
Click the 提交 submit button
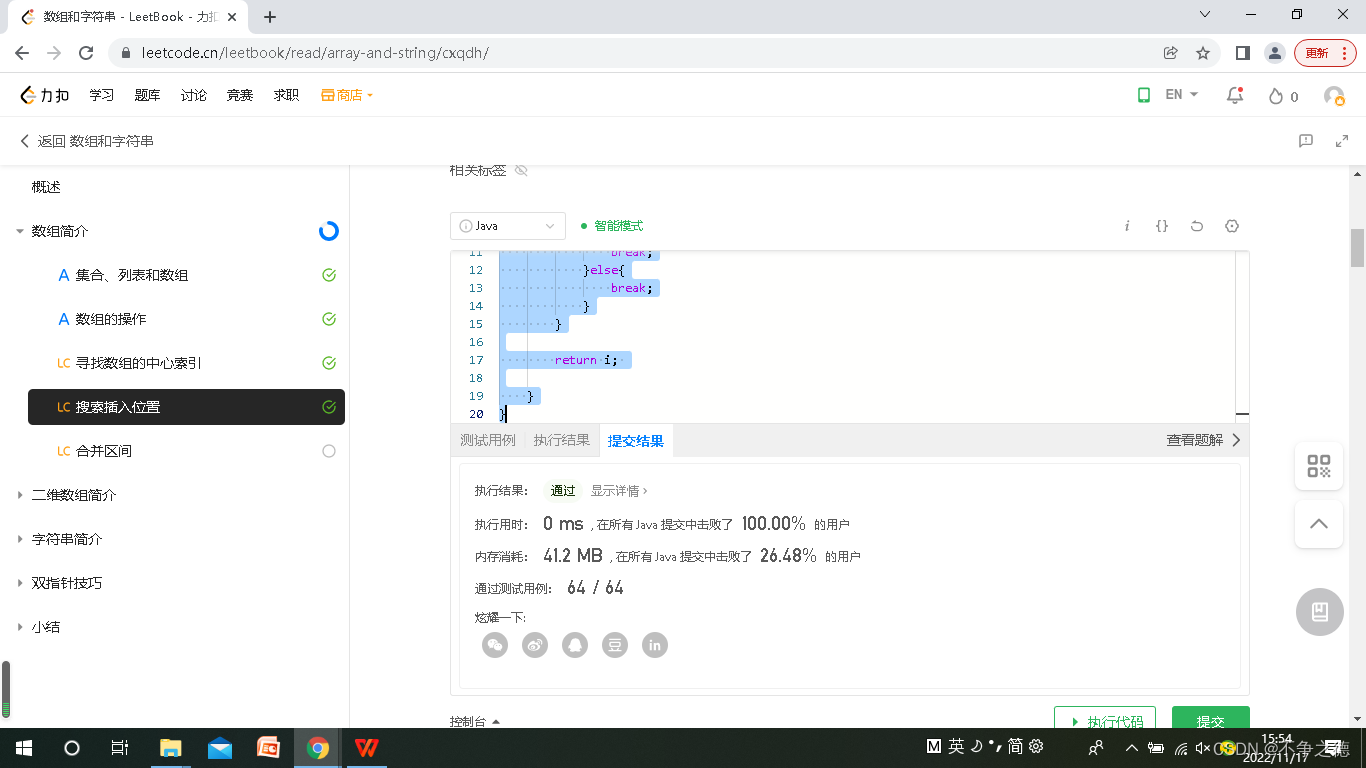pyautogui.click(x=1211, y=718)
